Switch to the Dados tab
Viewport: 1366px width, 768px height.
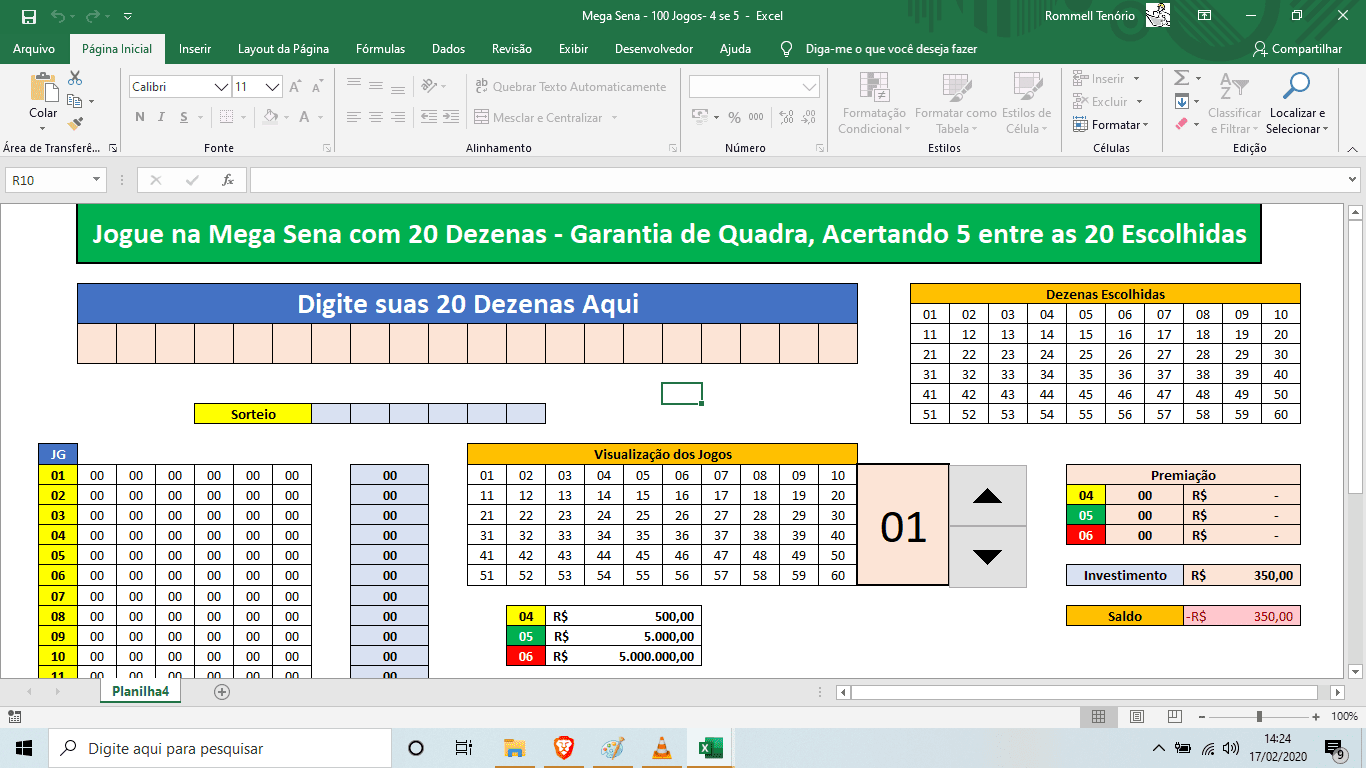[448, 49]
